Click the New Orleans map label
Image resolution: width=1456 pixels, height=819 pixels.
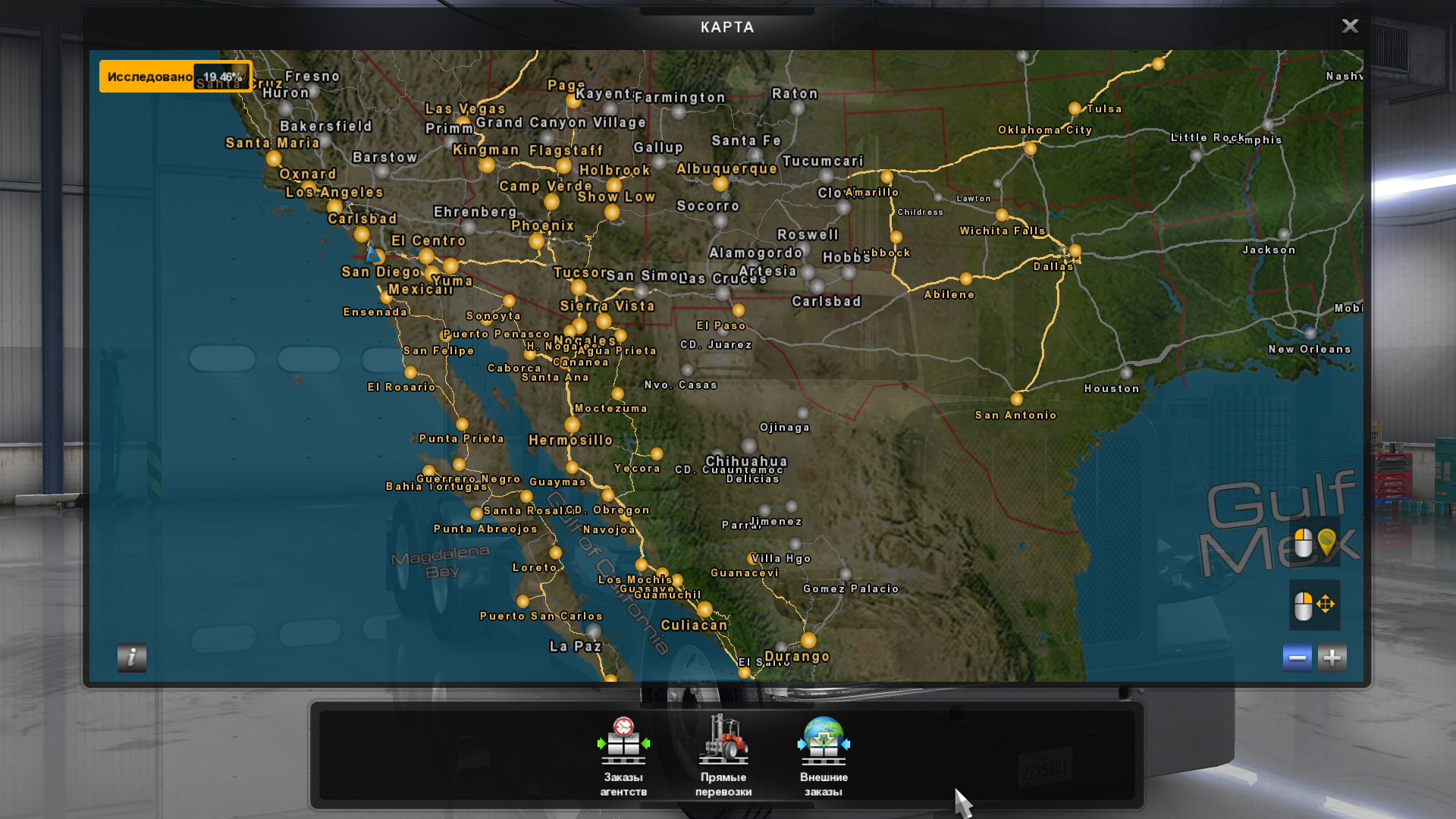point(1310,349)
